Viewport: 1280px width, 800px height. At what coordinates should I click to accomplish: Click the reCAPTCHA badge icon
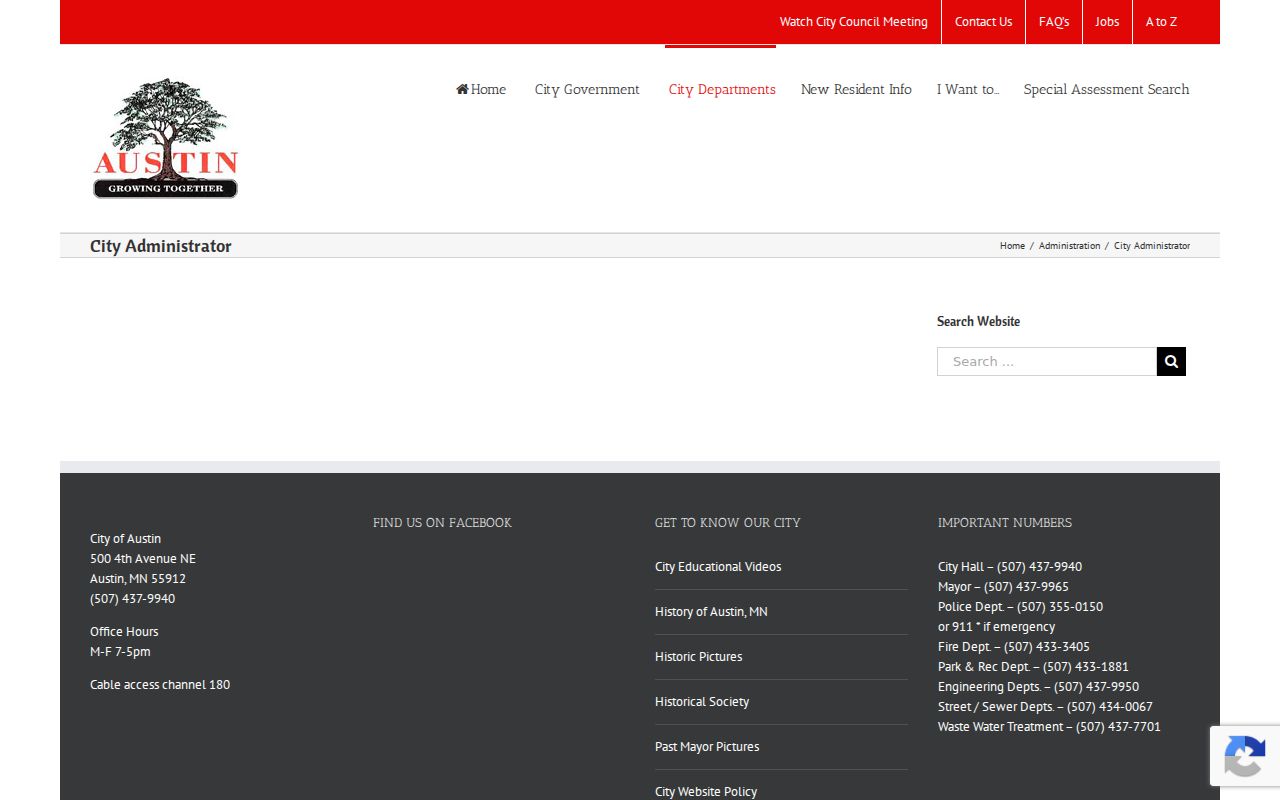1244,756
